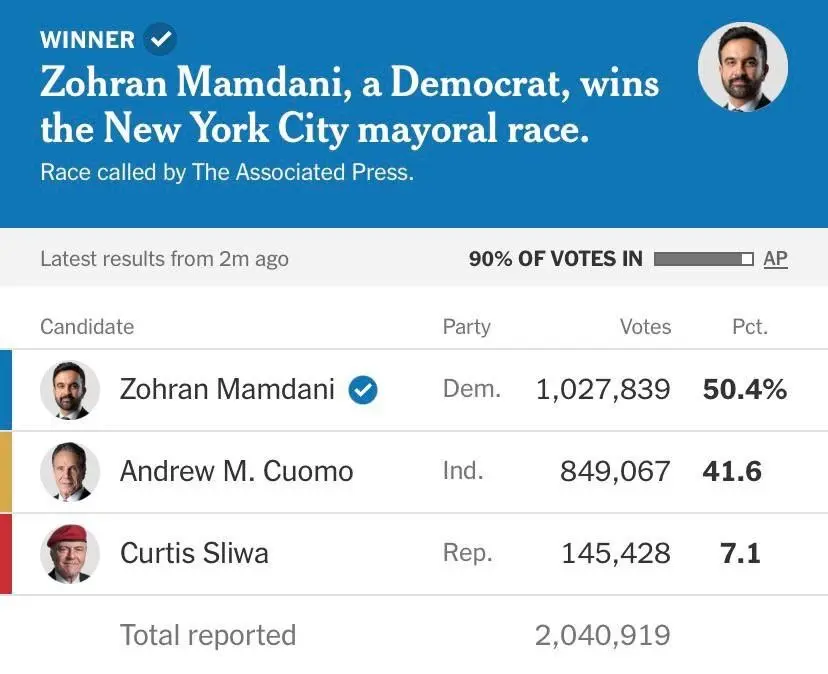The image size is (828, 674).
Task: Click the large winner portrait in the header
Action: 742,67
